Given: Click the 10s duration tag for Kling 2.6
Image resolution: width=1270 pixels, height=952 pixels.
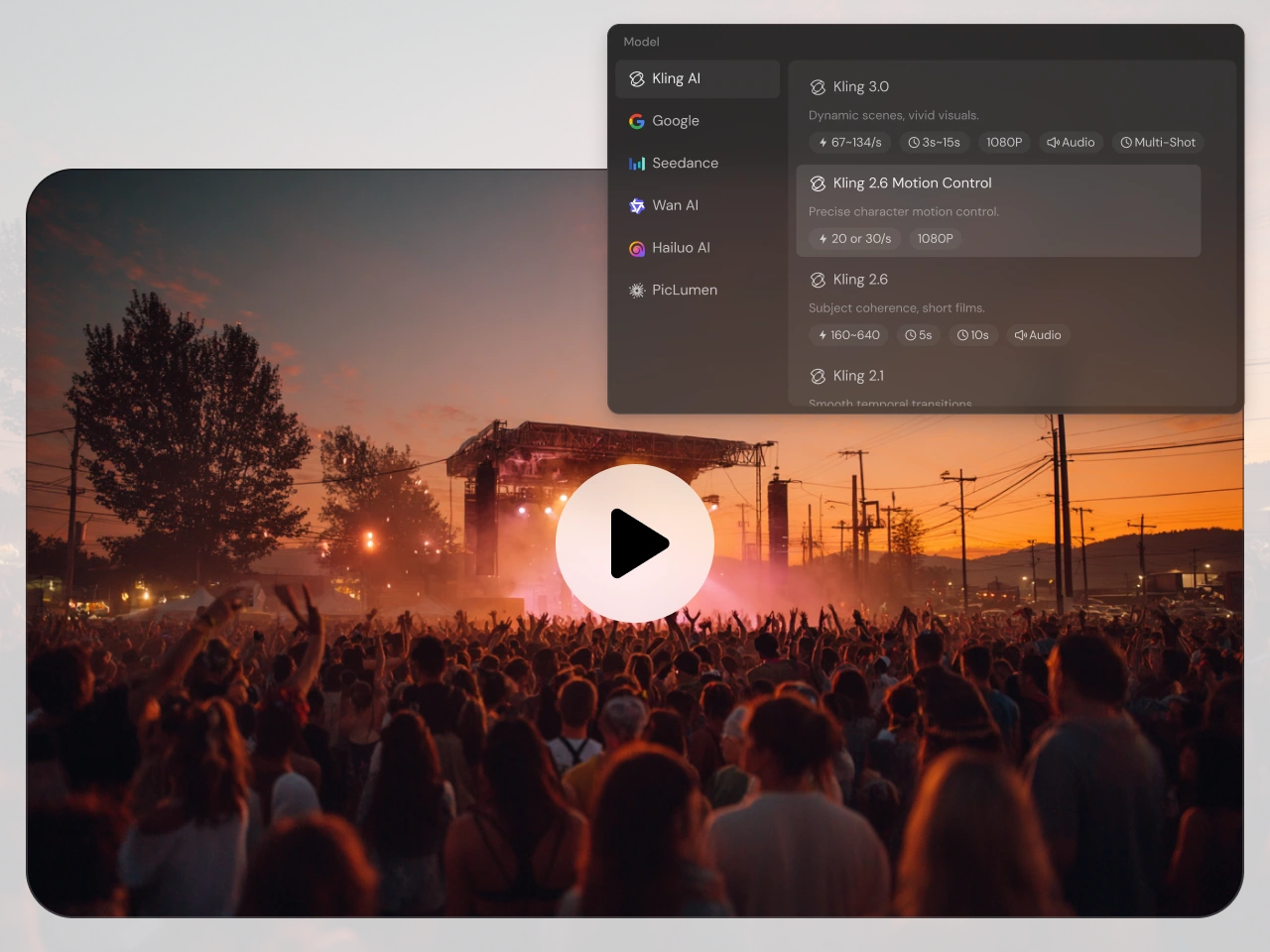Looking at the screenshot, I should coord(972,335).
